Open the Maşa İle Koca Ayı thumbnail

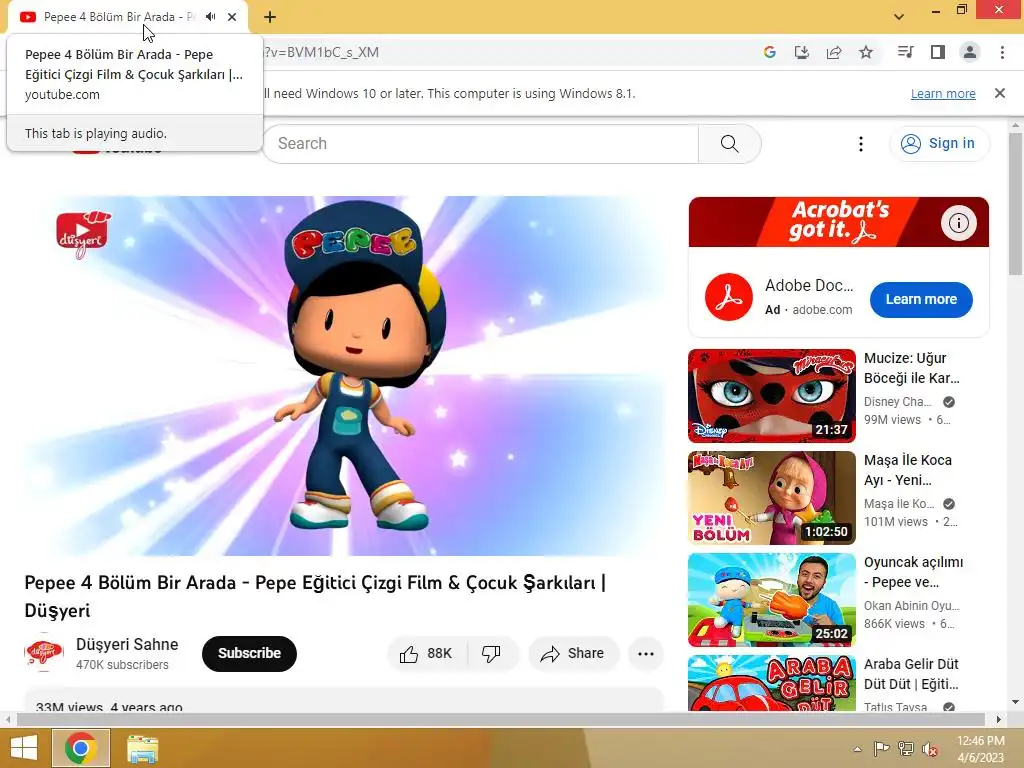771,498
